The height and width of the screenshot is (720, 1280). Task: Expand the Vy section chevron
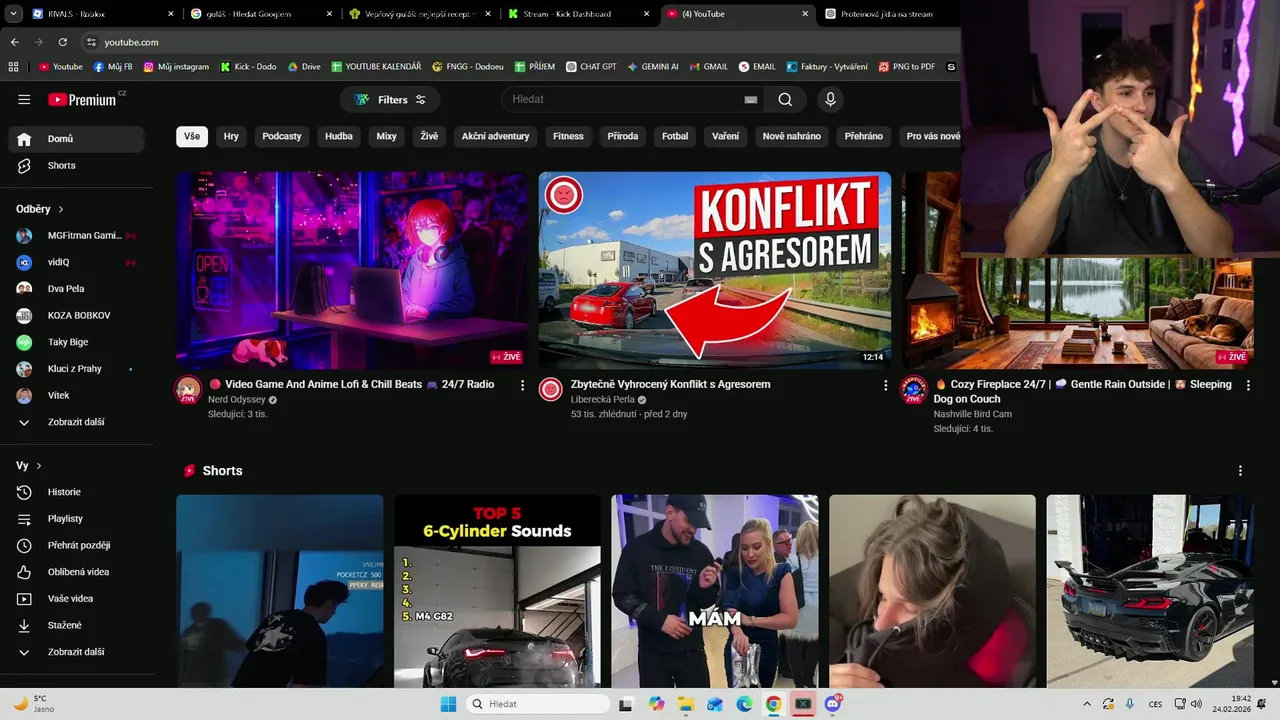[x=39, y=466]
